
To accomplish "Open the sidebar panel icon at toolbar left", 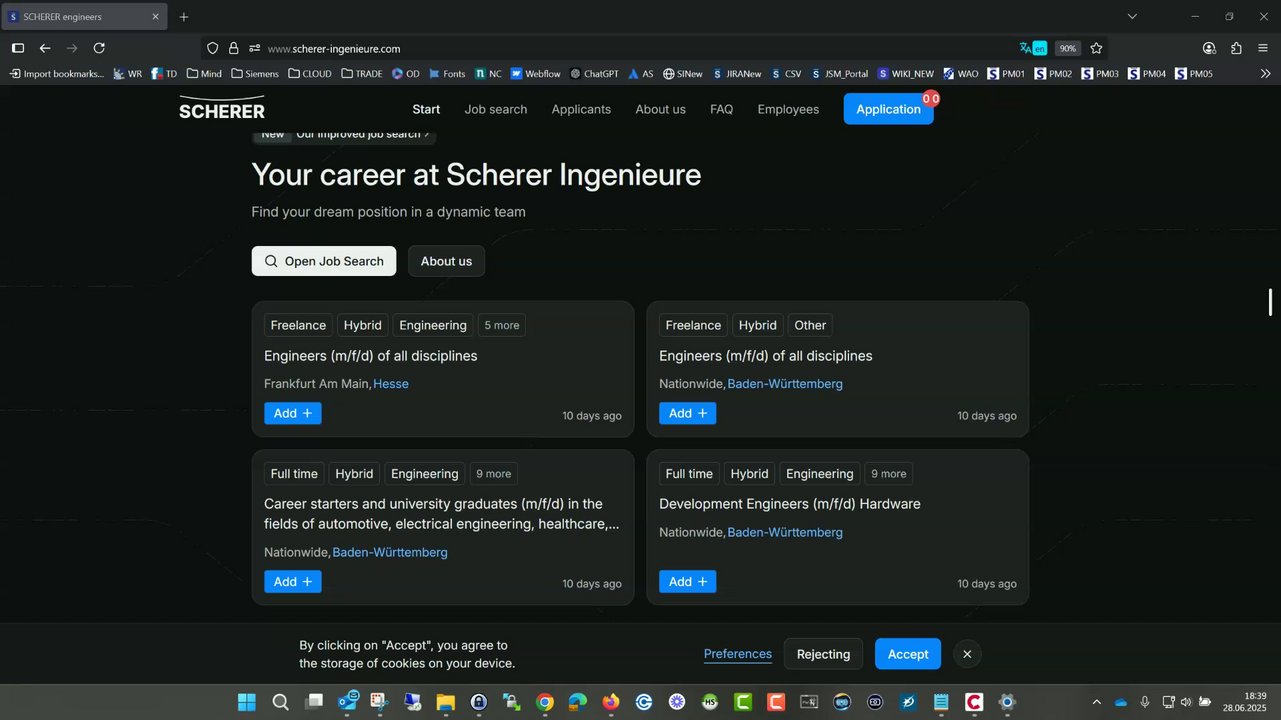I will pyautogui.click(x=18, y=48).
